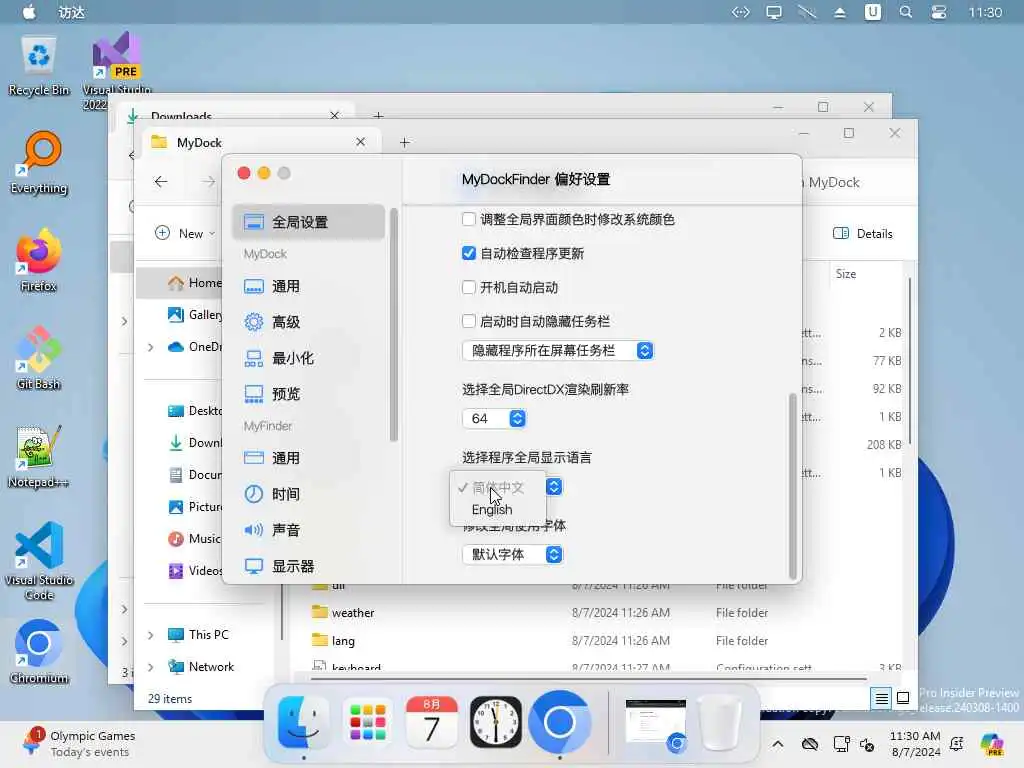Select 简体中文 language option
Viewport: 1024px width, 768px height.
(498, 487)
